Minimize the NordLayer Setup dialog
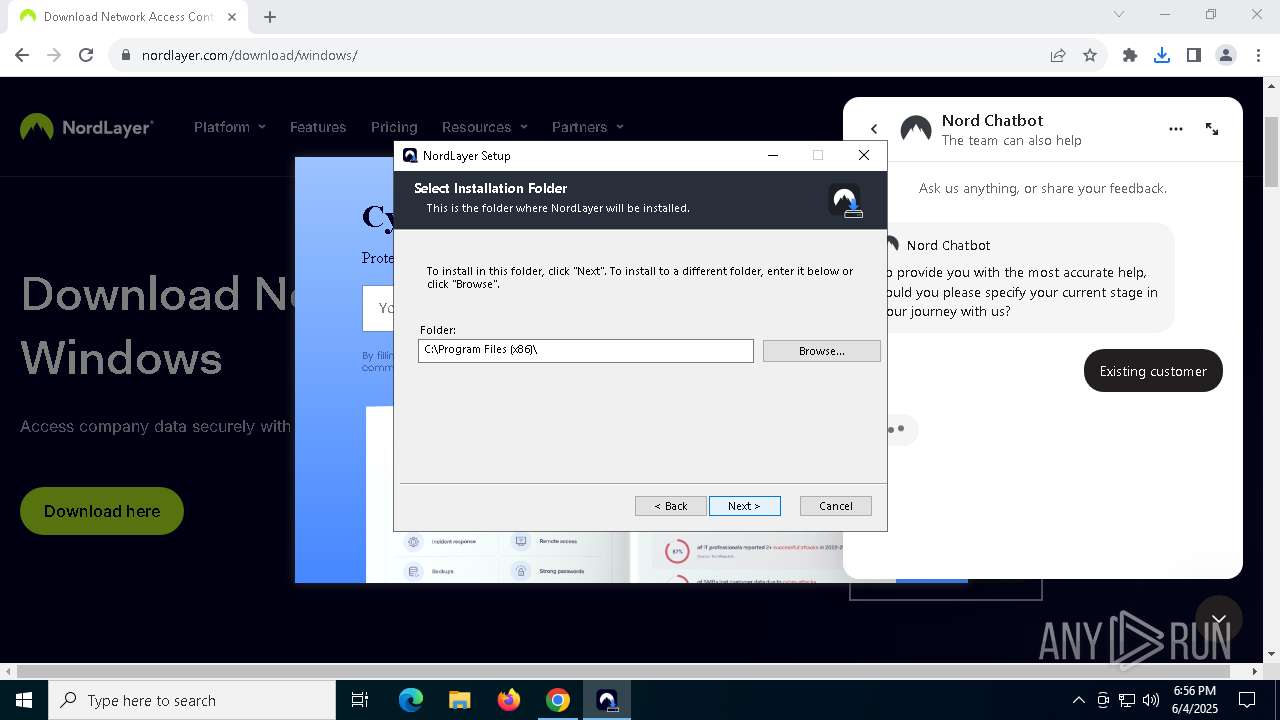This screenshot has width=1280, height=720. pyautogui.click(x=773, y=155)
